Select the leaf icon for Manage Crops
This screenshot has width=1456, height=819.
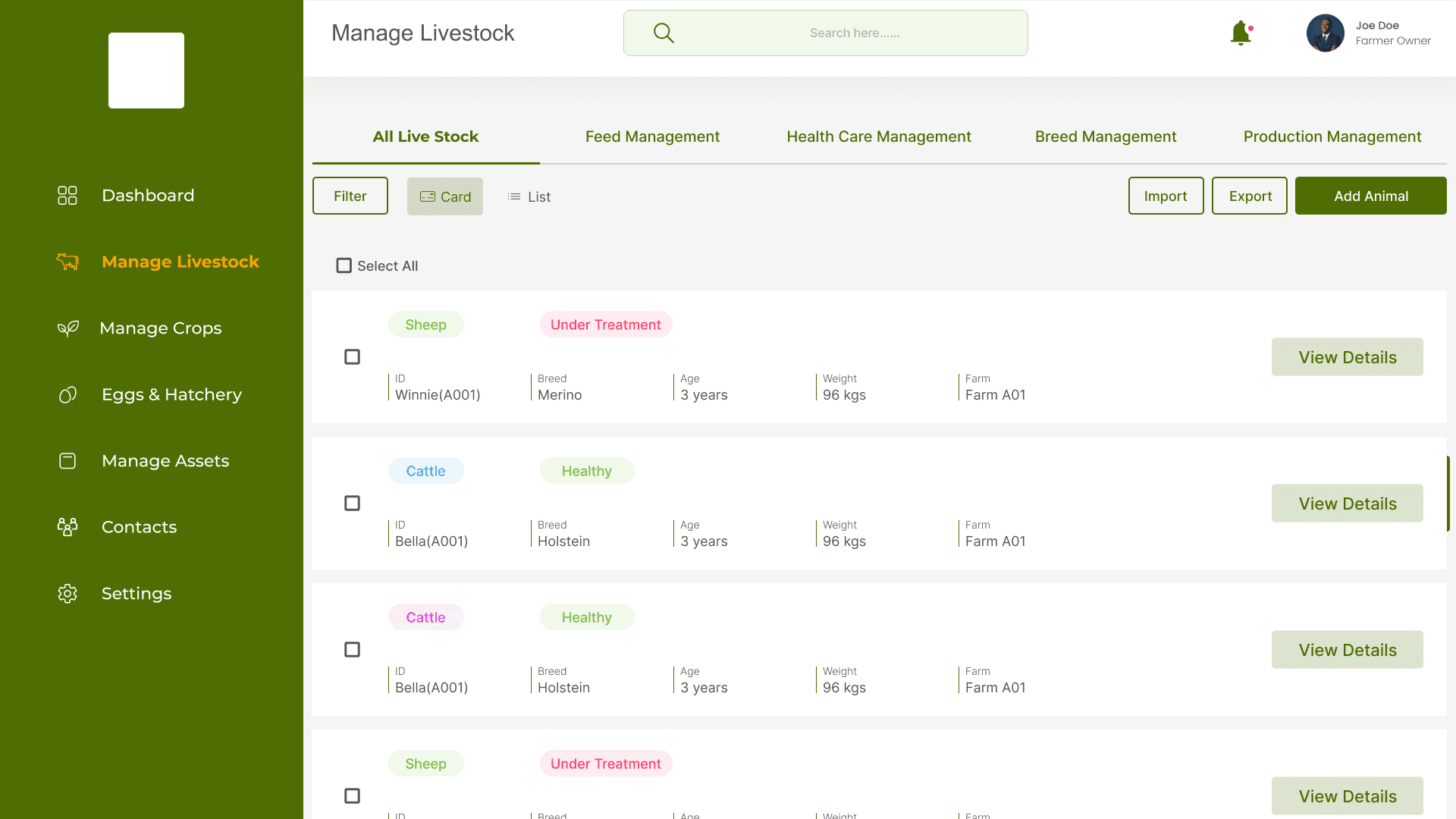pos(67,328)
